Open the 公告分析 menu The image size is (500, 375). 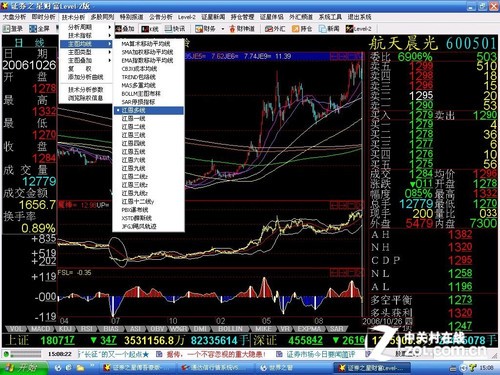click(x=161, y=17)
